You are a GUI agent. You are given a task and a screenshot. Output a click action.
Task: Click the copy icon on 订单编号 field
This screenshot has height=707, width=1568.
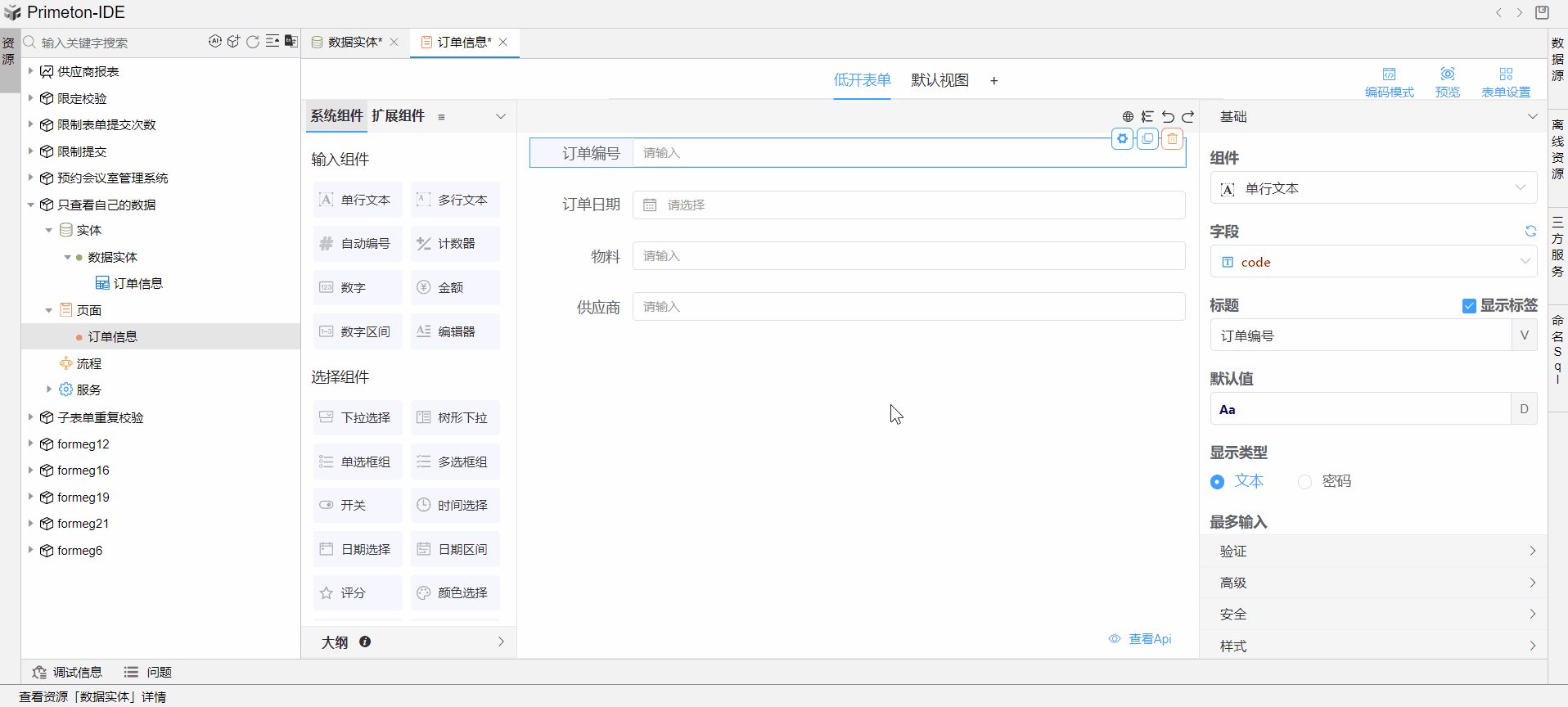[1147, 139]
